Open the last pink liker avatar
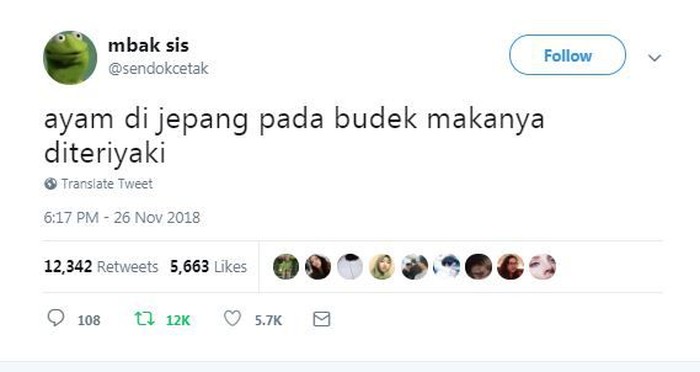Image resolution: width=700 pixels, height=372 pixels. pos(542,267)
